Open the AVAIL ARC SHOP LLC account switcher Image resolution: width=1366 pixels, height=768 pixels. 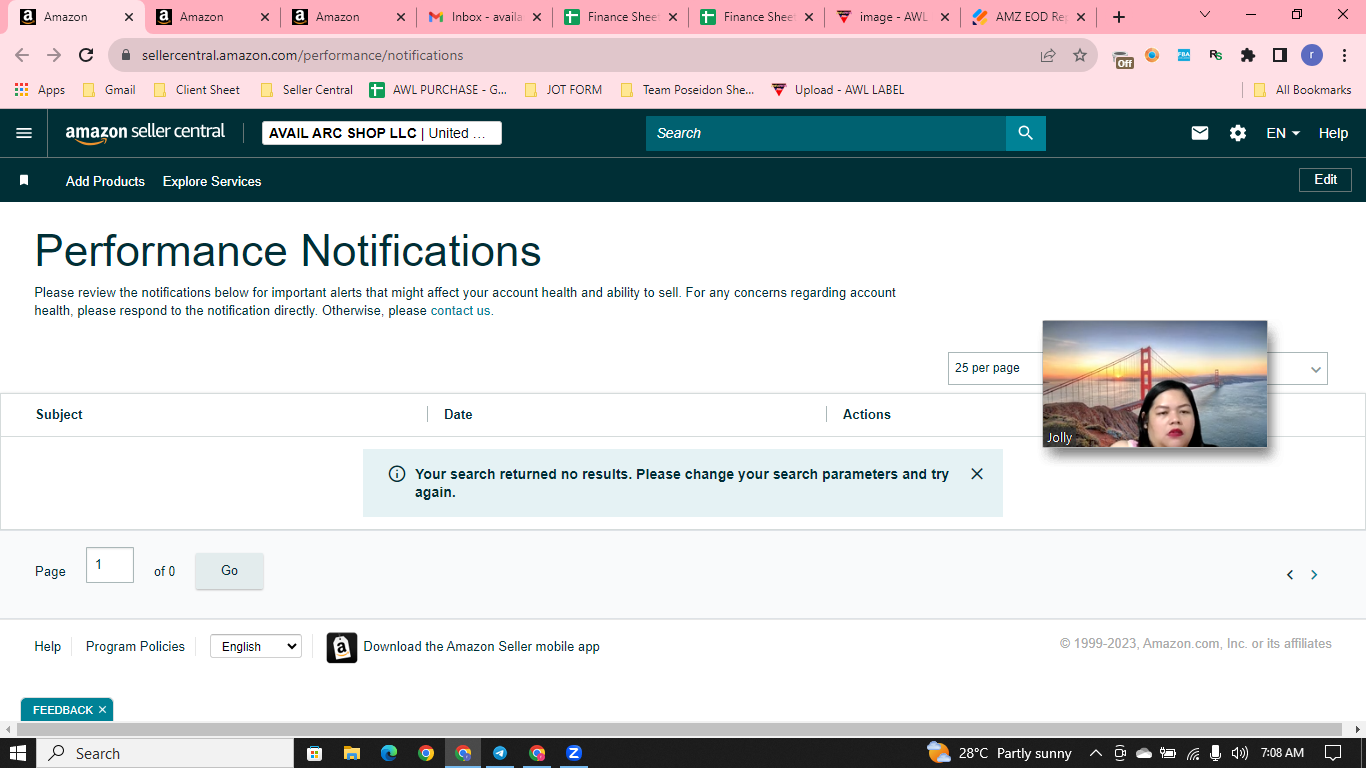click(382, 133)
